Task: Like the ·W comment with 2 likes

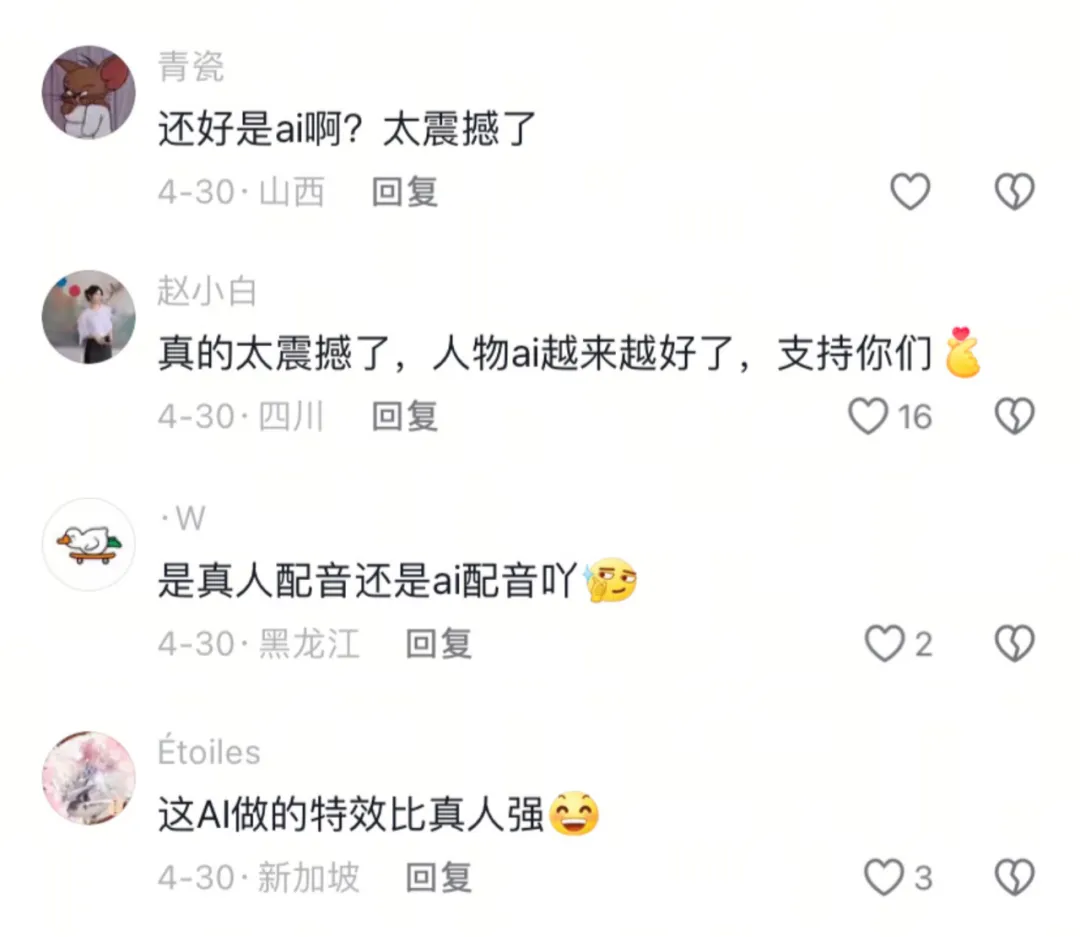Action: click(884, 643)
